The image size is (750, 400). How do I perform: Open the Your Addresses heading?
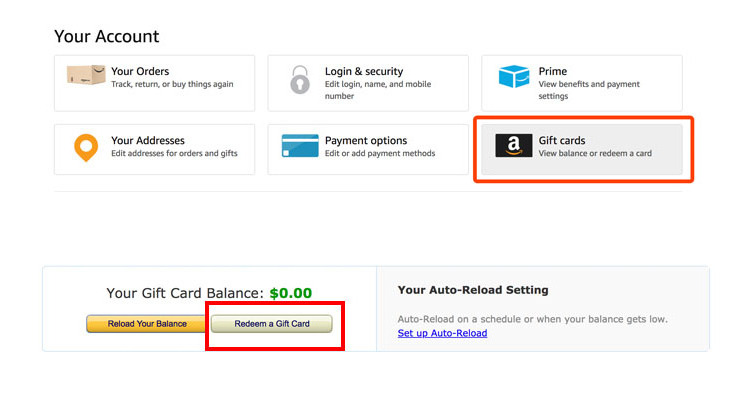pyautogui.click(x=148, y=140)
